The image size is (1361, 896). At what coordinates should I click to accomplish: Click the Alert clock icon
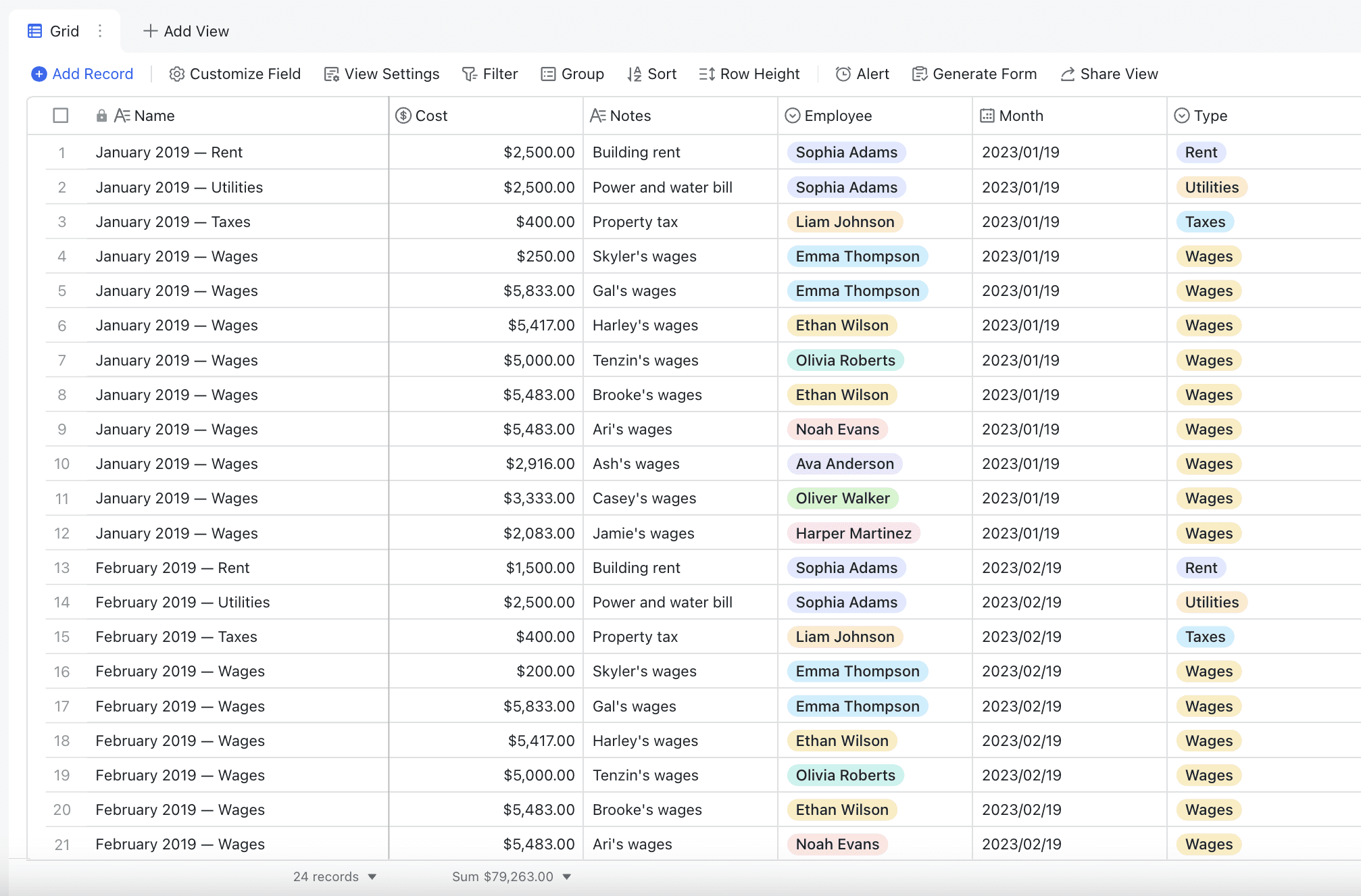click(x=843, y=74)
